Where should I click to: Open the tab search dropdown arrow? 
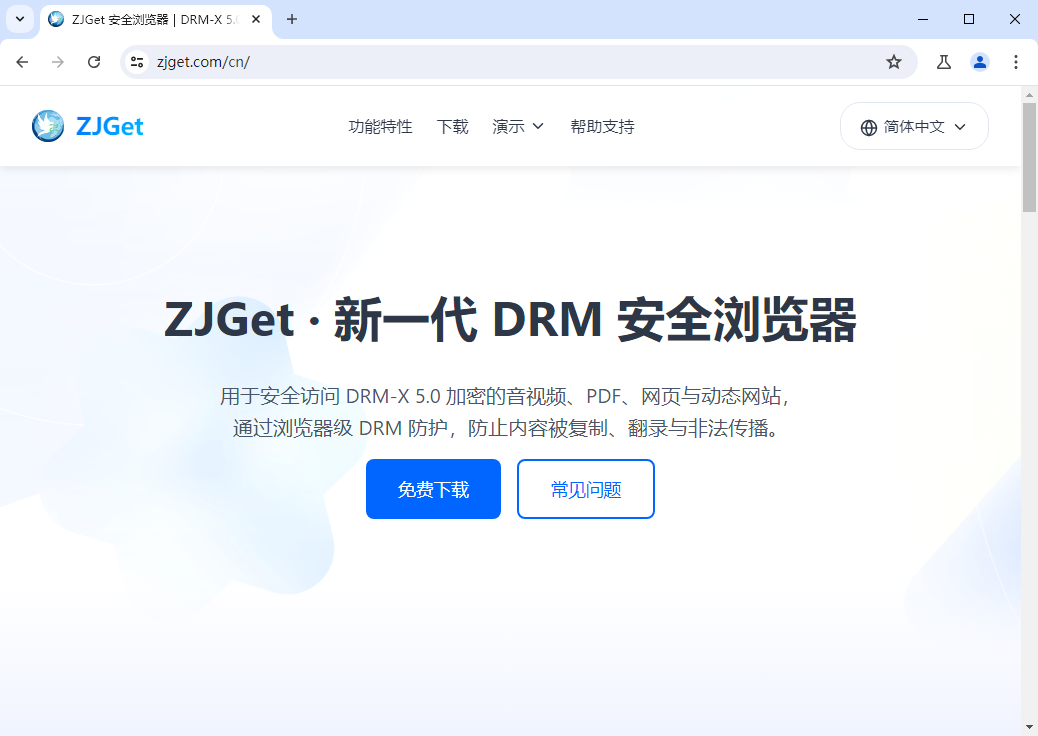(x=20, y=19)
